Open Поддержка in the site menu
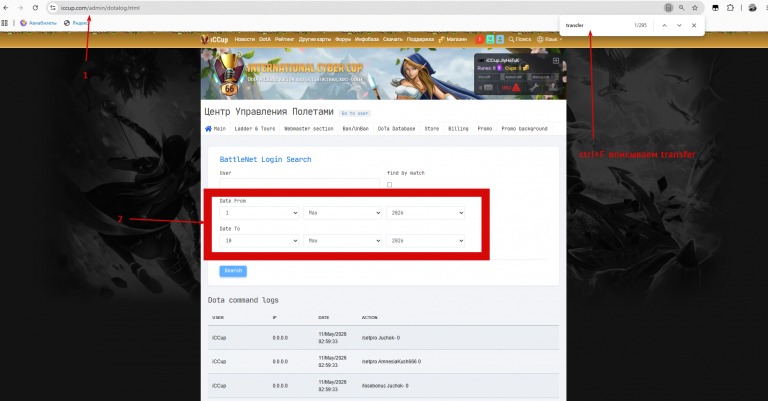This screenshot has width=768, height=401. pos(420,39)
